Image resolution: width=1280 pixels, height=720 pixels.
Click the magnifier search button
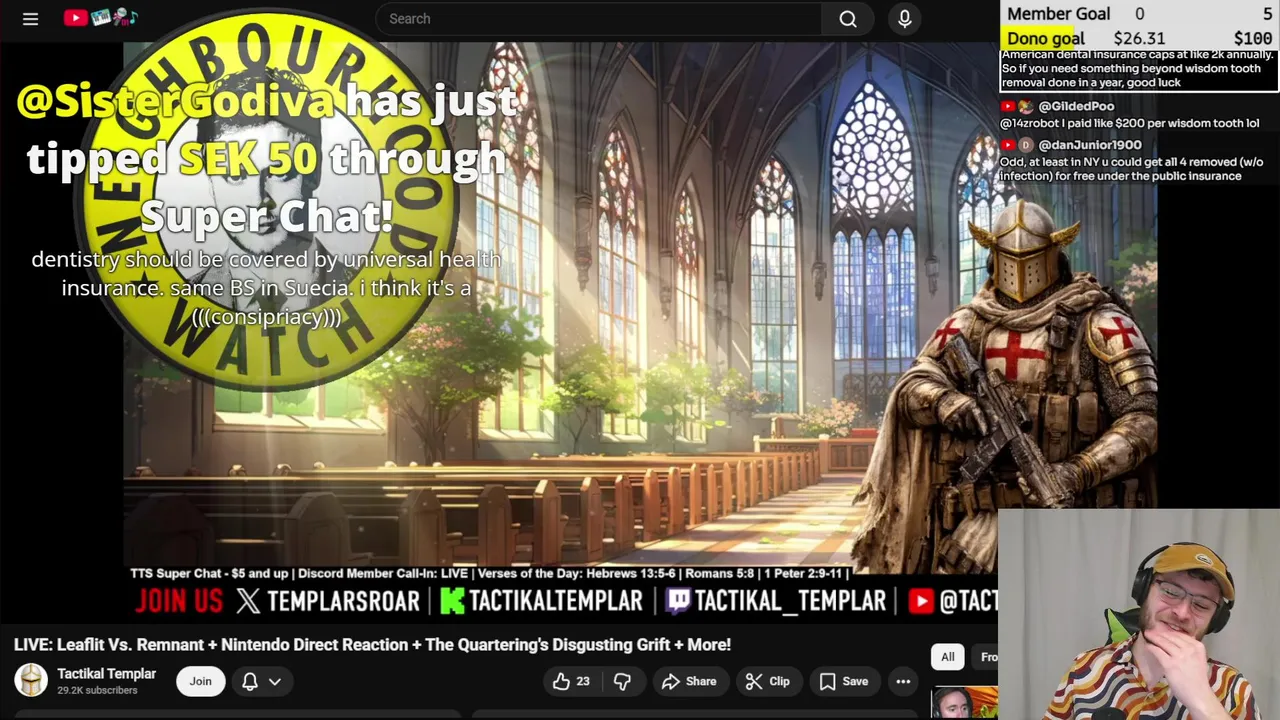coord(848,18)
